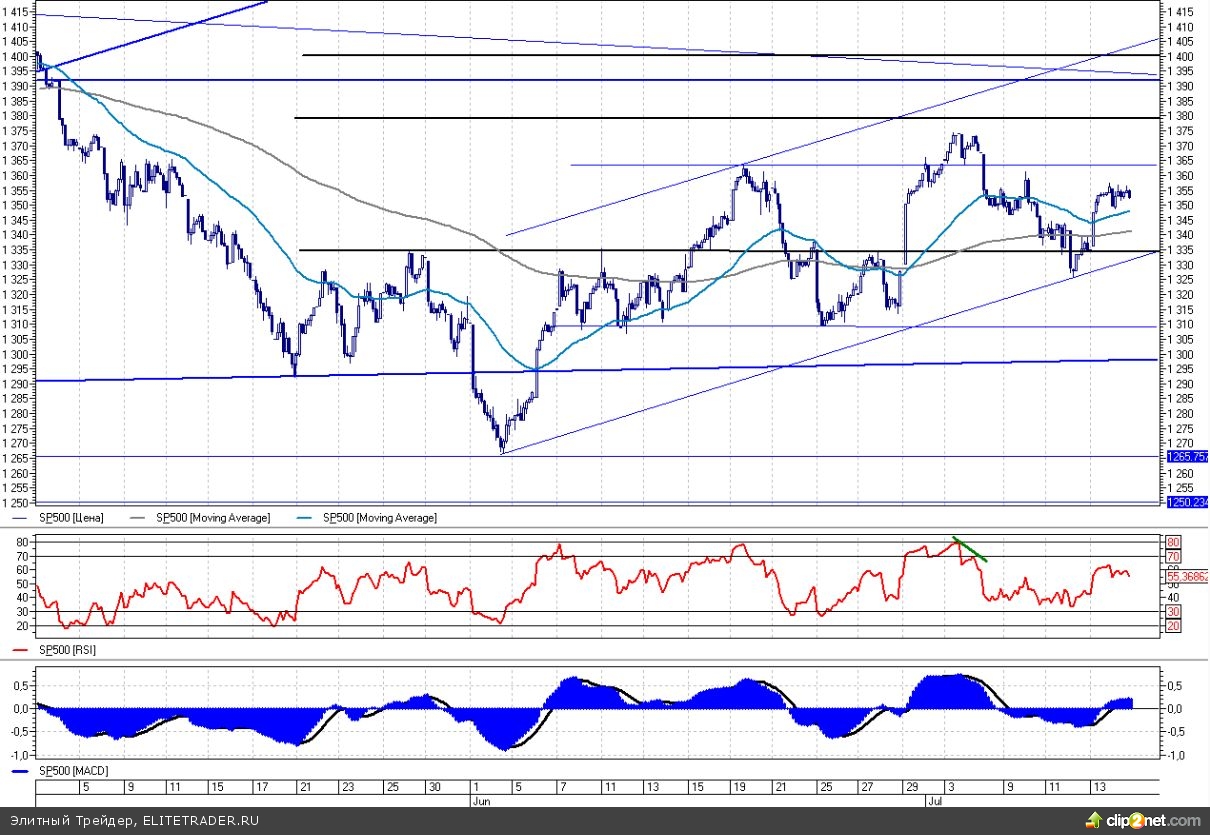This screenshot has height=835, width=1210.
Task: Click the red line marker beside SP500 [RSI]
Action: click(x=22, y=649)
